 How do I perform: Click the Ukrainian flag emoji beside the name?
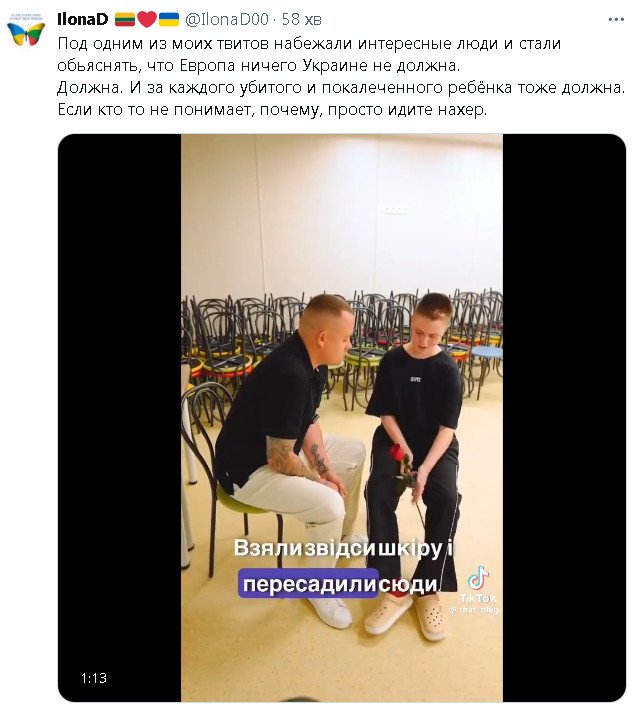[x=169, y=20]
